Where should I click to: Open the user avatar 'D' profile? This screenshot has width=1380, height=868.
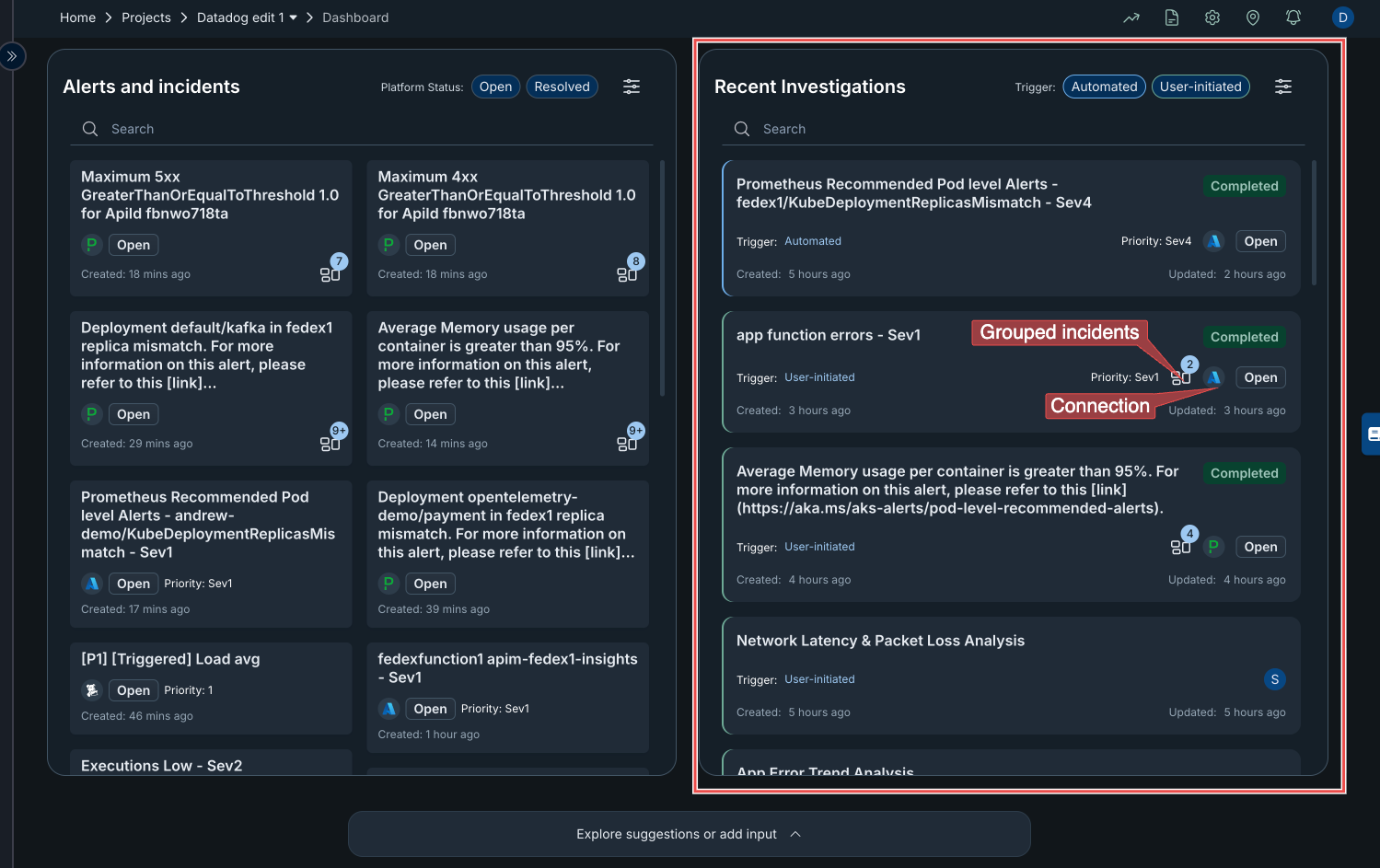point(1342,17)
